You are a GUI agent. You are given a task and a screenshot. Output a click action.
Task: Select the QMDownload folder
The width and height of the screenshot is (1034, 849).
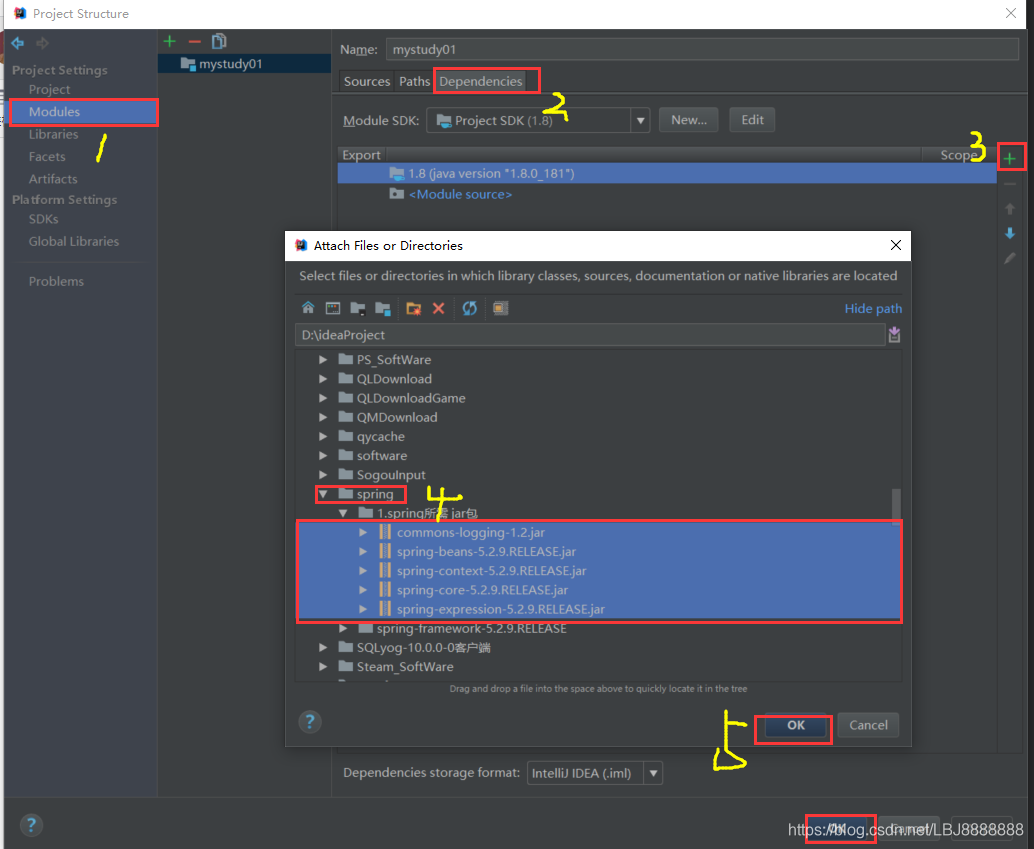pyautogui.click(x=396, y=418)
